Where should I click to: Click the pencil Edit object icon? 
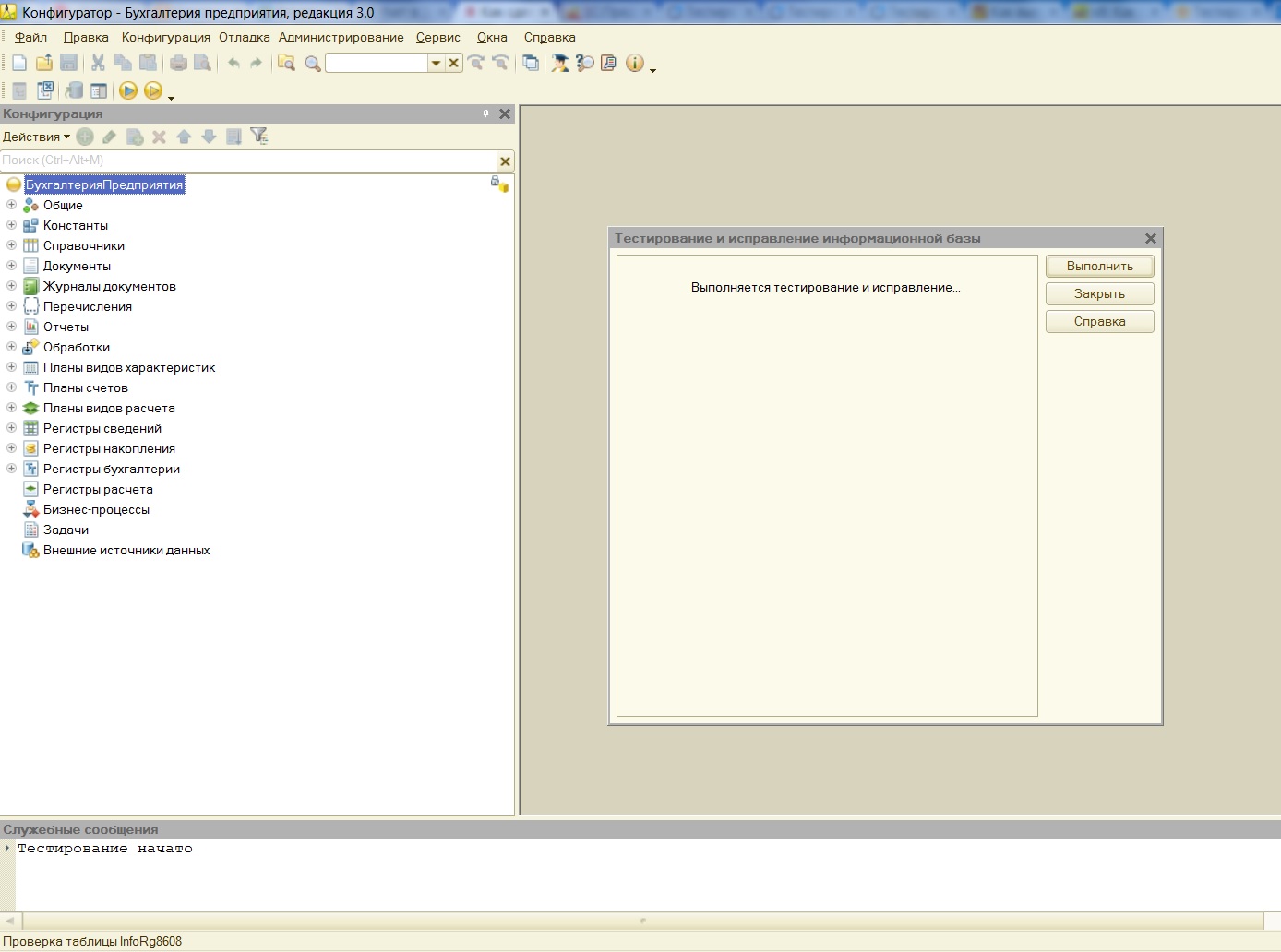(109, 137)
